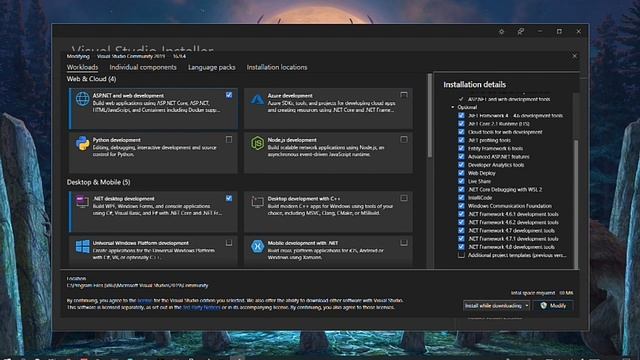
Task: Uncheck .NET Core 2.1 Runtime (LTS)
Action: point(461,124)
